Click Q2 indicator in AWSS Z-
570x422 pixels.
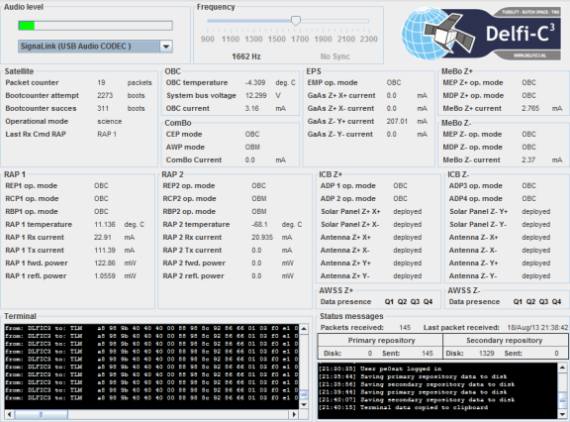530,302
